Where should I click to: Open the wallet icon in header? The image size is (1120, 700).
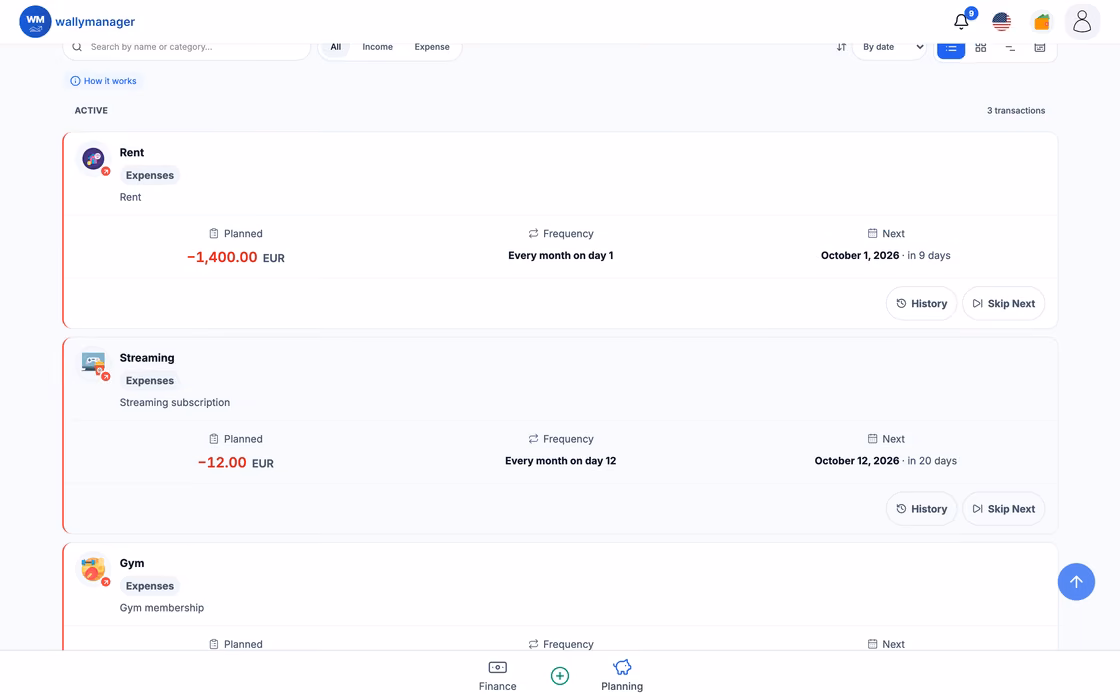point(1042,21)
